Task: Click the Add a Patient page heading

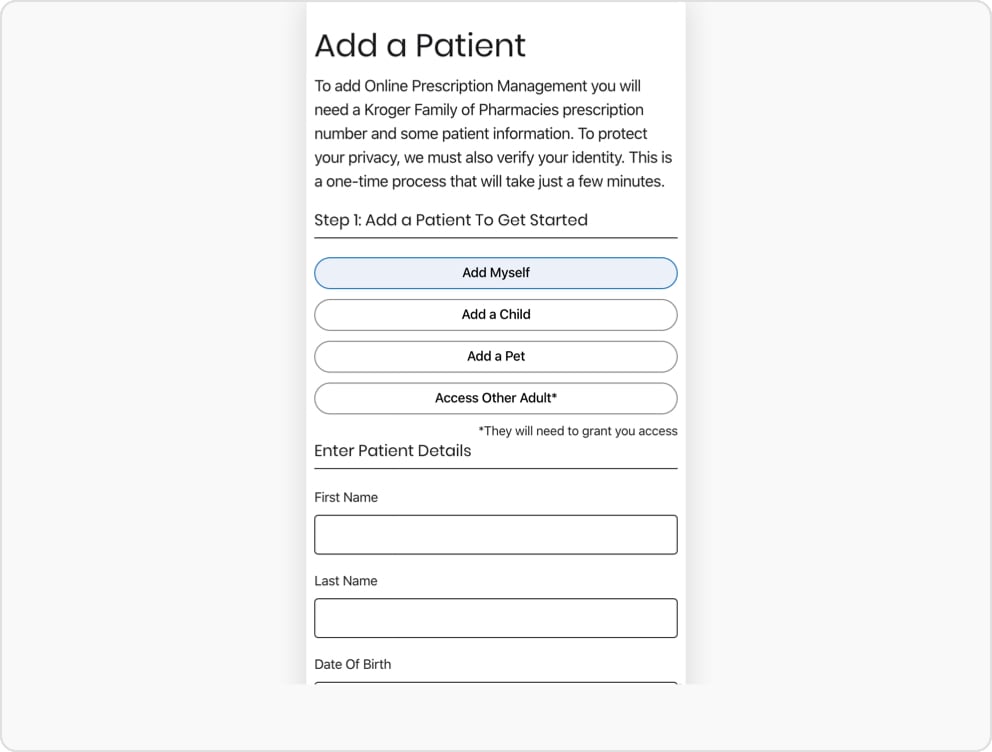Action: pyautogui.click(x=420, y=46)
